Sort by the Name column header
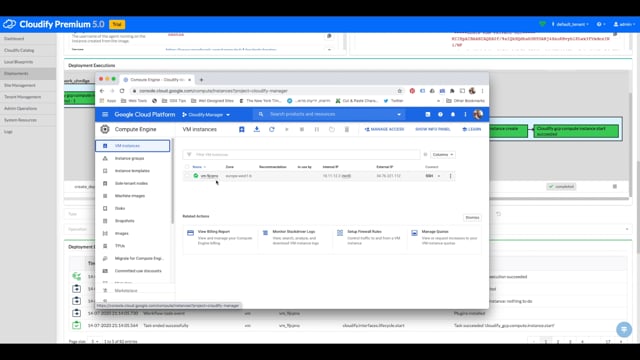Screen dimensions: 640x360 (x=198, y=167)
